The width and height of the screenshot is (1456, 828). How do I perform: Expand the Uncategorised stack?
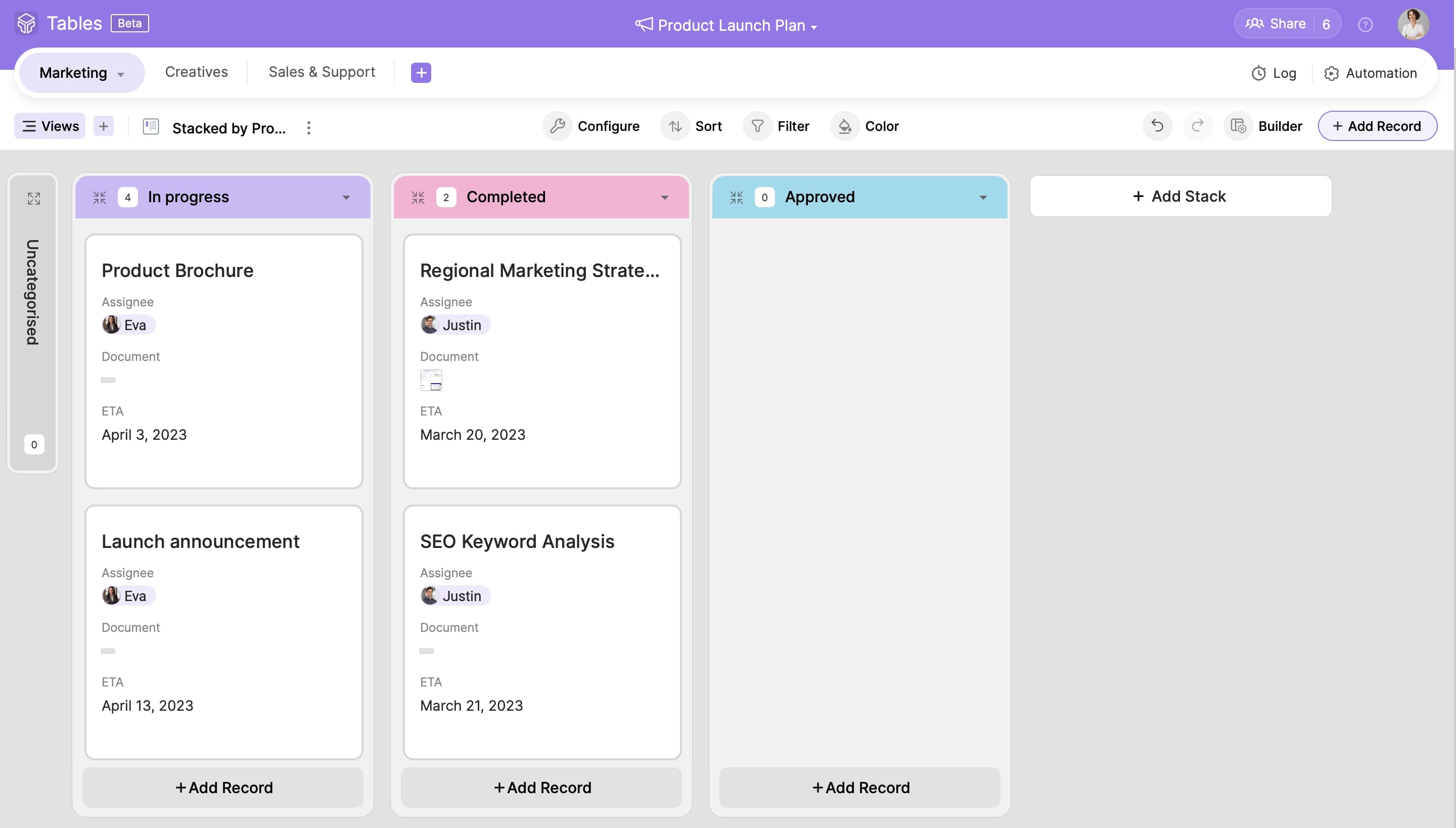point(33,199)
